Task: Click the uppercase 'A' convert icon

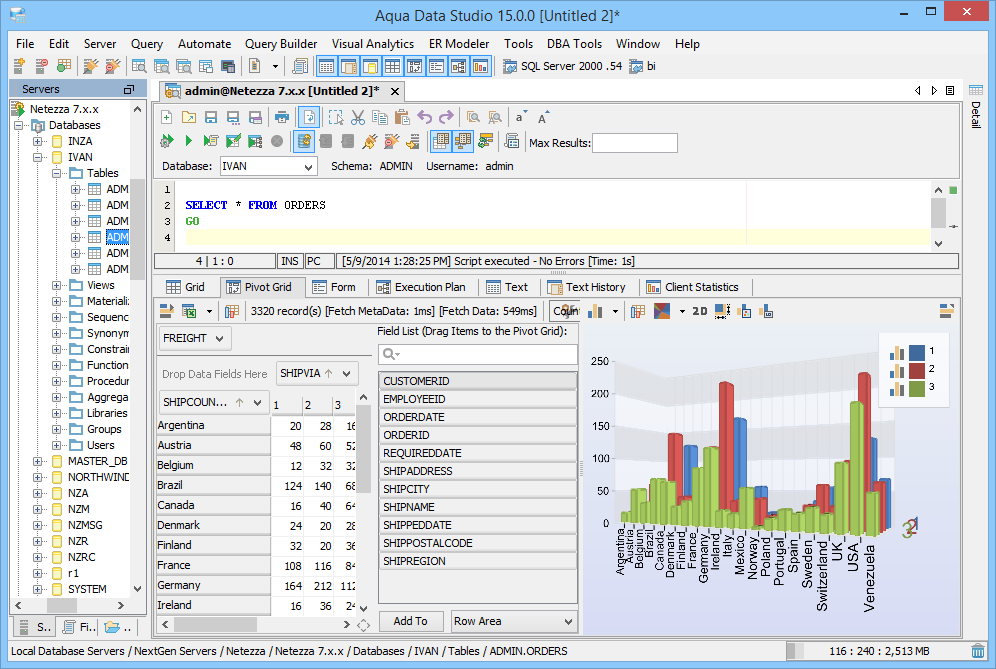Action: [542, 118]
